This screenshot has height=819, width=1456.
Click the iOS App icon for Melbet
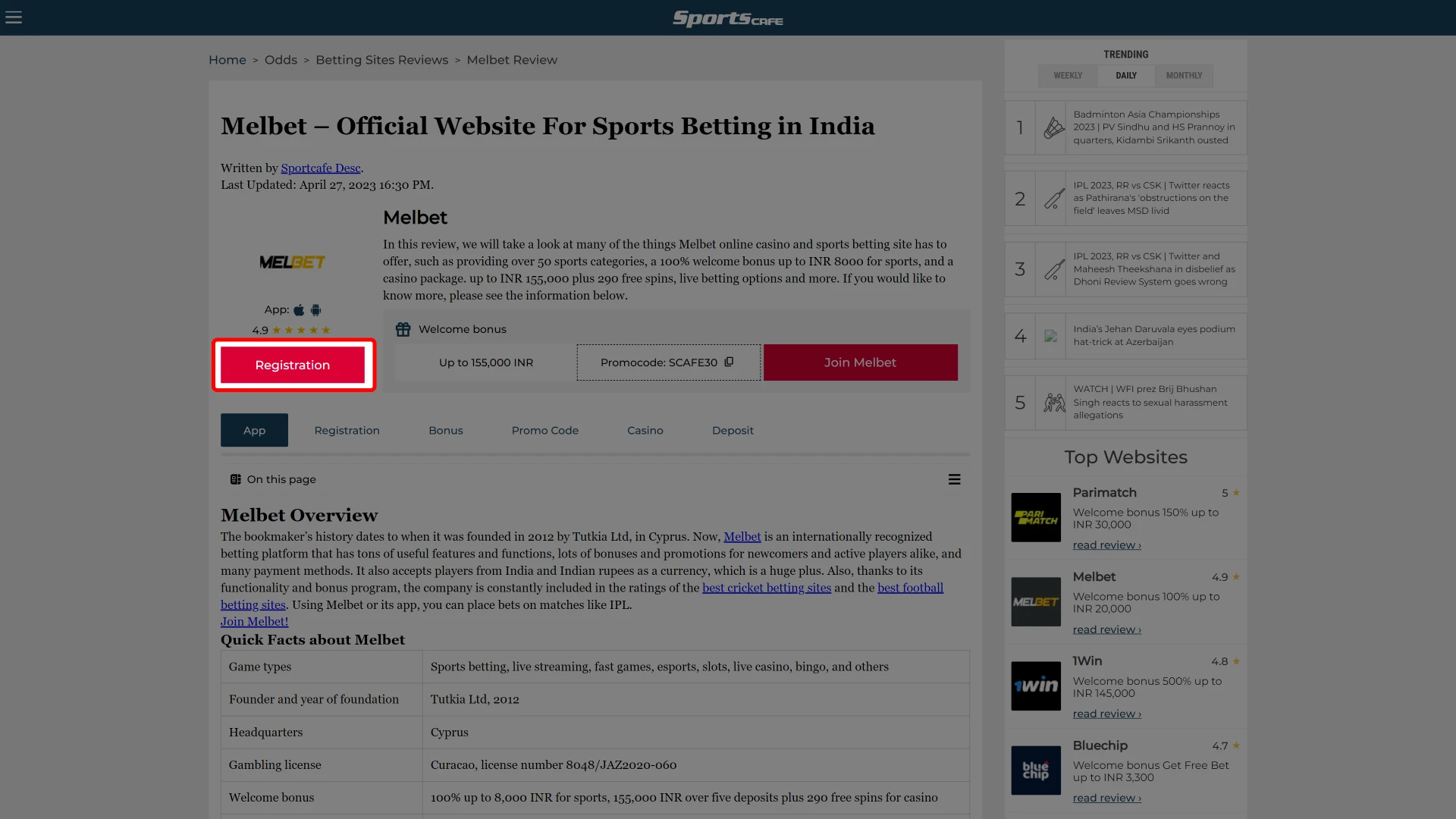[x=299, y=309]
